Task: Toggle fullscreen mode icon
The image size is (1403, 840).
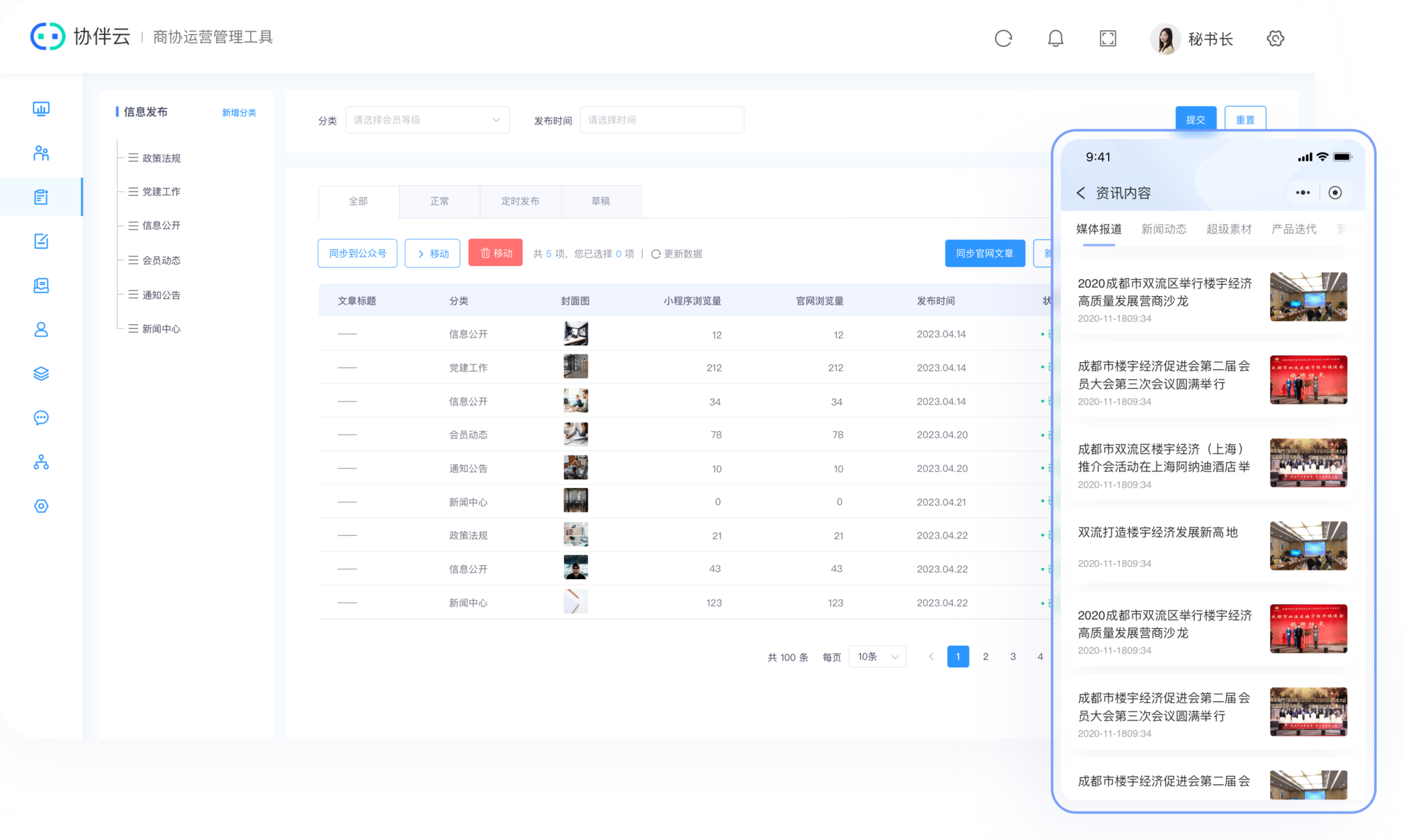Action: tap(1107, 39)
